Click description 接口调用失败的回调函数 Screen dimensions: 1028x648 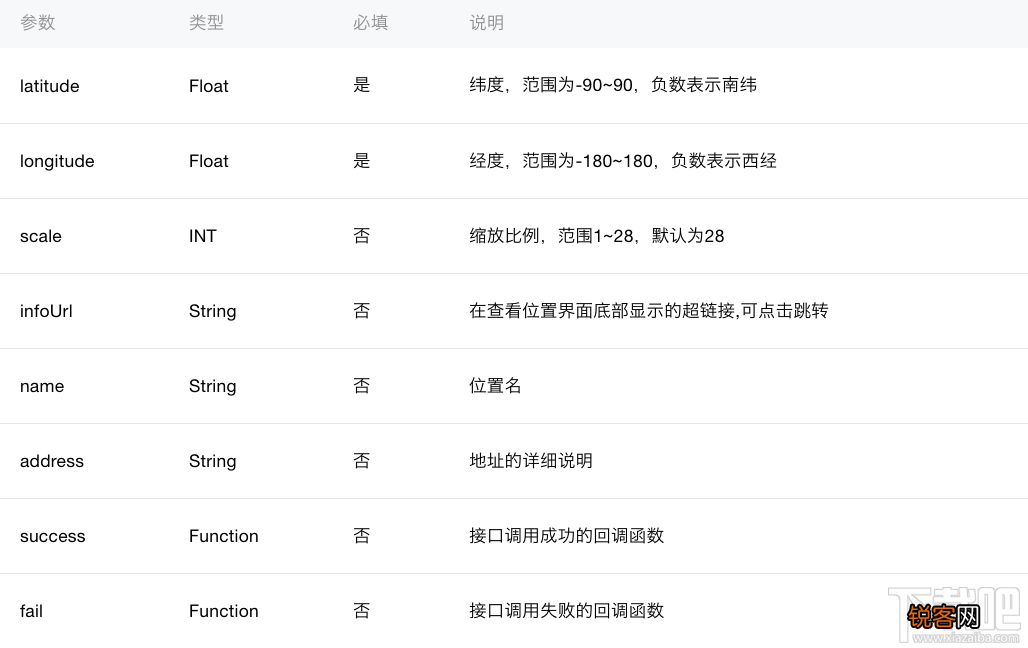(566, 611)
